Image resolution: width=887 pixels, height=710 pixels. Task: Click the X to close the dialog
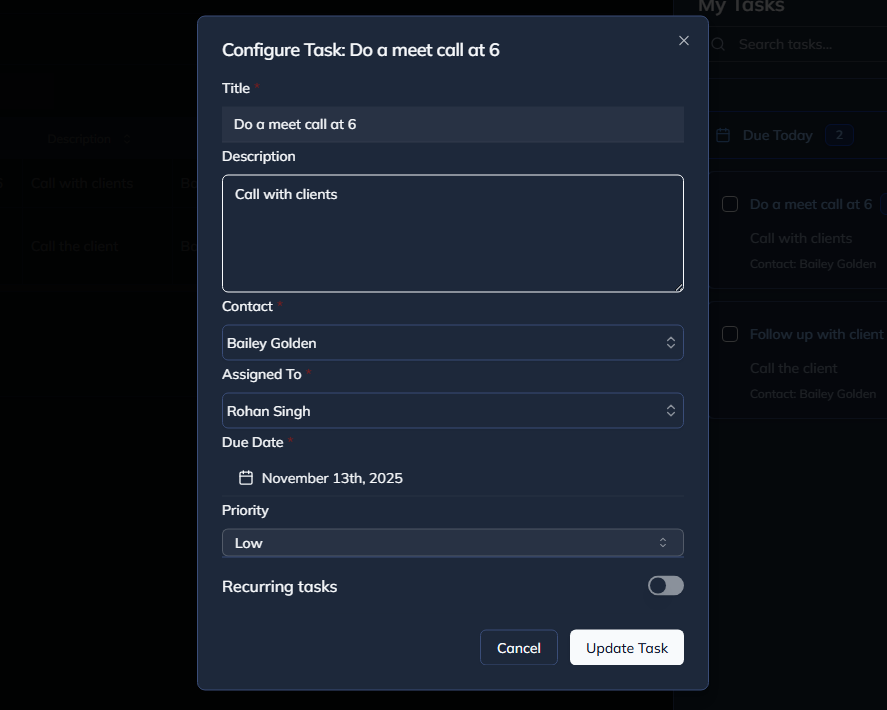pyautogui.click(x=684, y=40)
